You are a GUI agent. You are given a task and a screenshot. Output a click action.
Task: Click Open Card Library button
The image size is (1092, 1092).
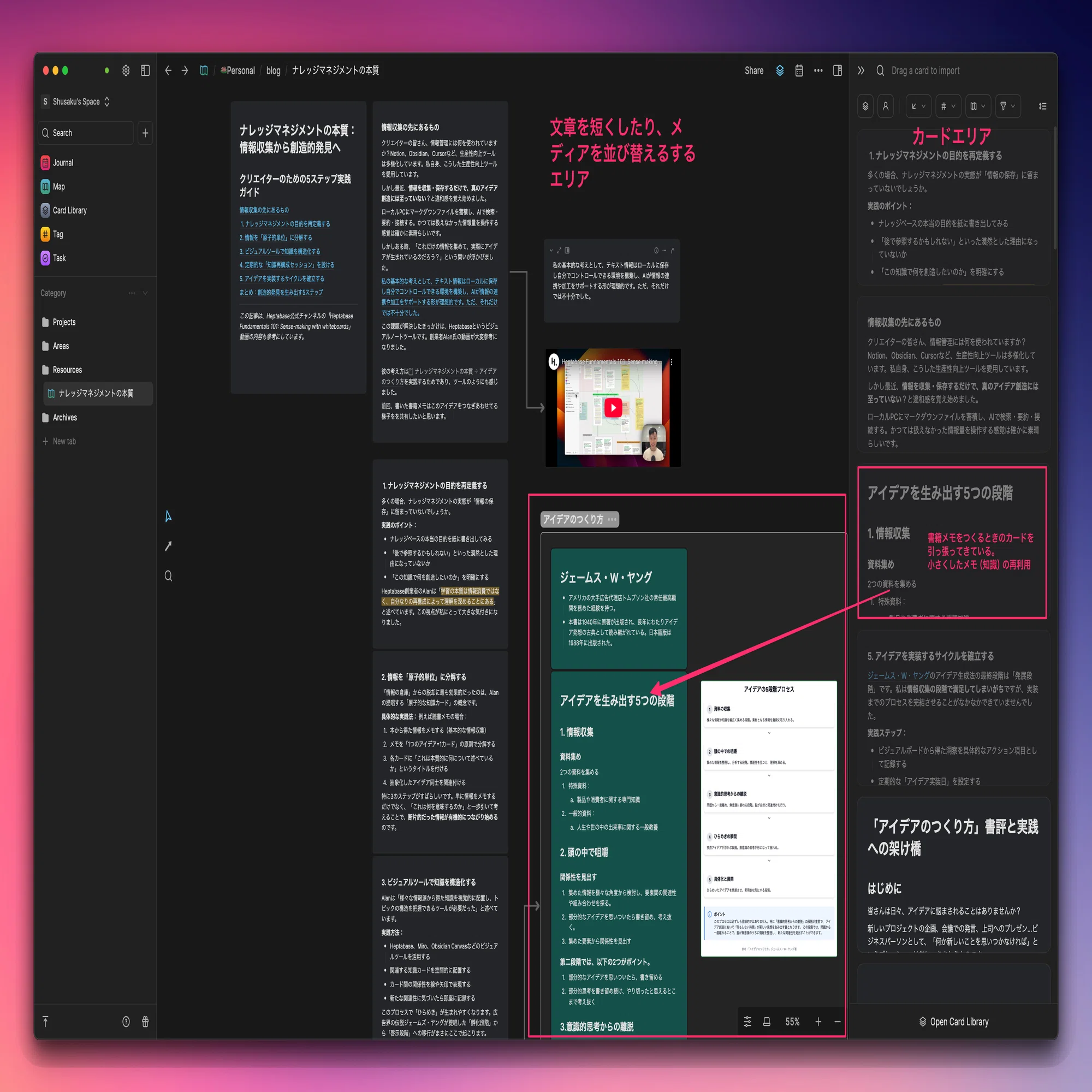(x=953, y=1022)
